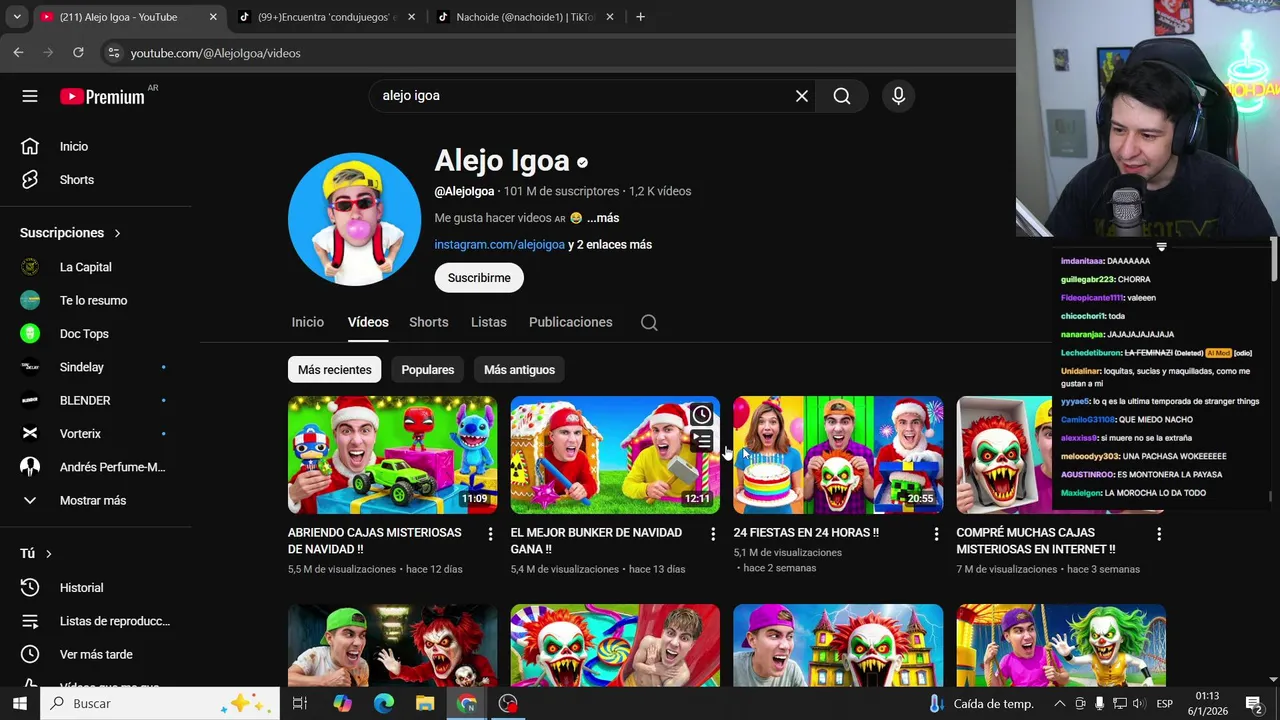
Task: Open Te lo resumo subscription channel
Action: click(x=95, y=300)
